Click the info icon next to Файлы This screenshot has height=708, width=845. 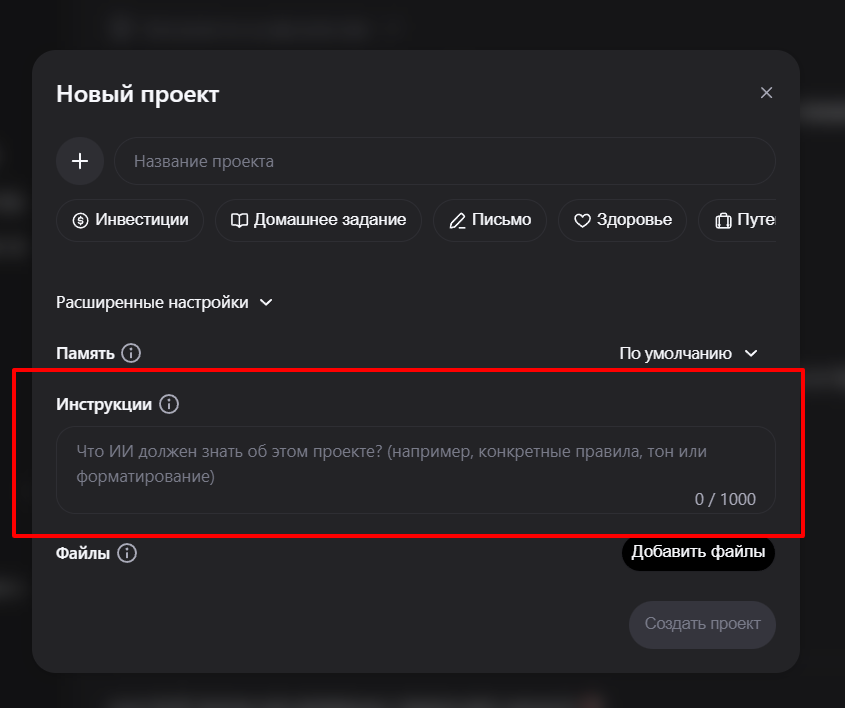point(126,552)
